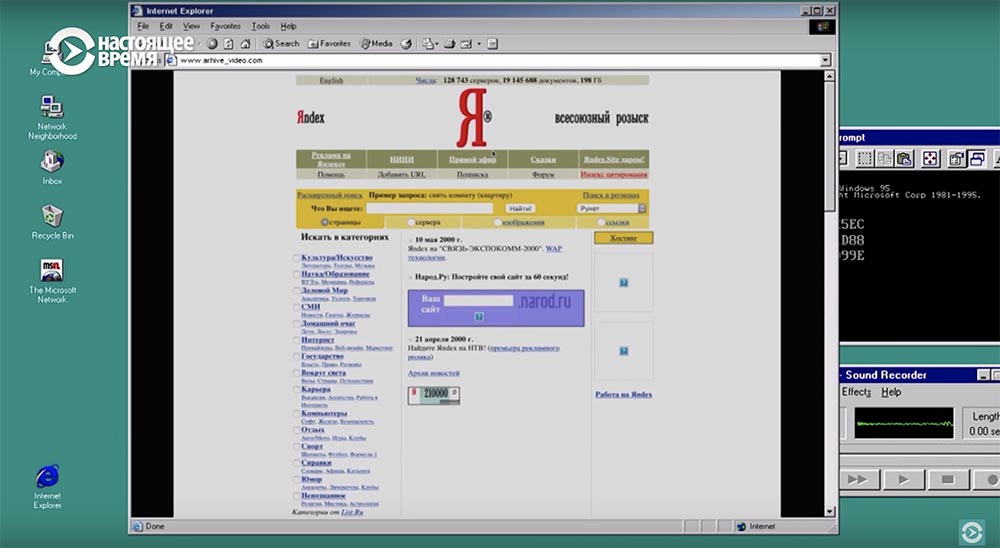1000x548 pixels.
Task: Check the Наука/Образование category checkbox
Action: 297,274
